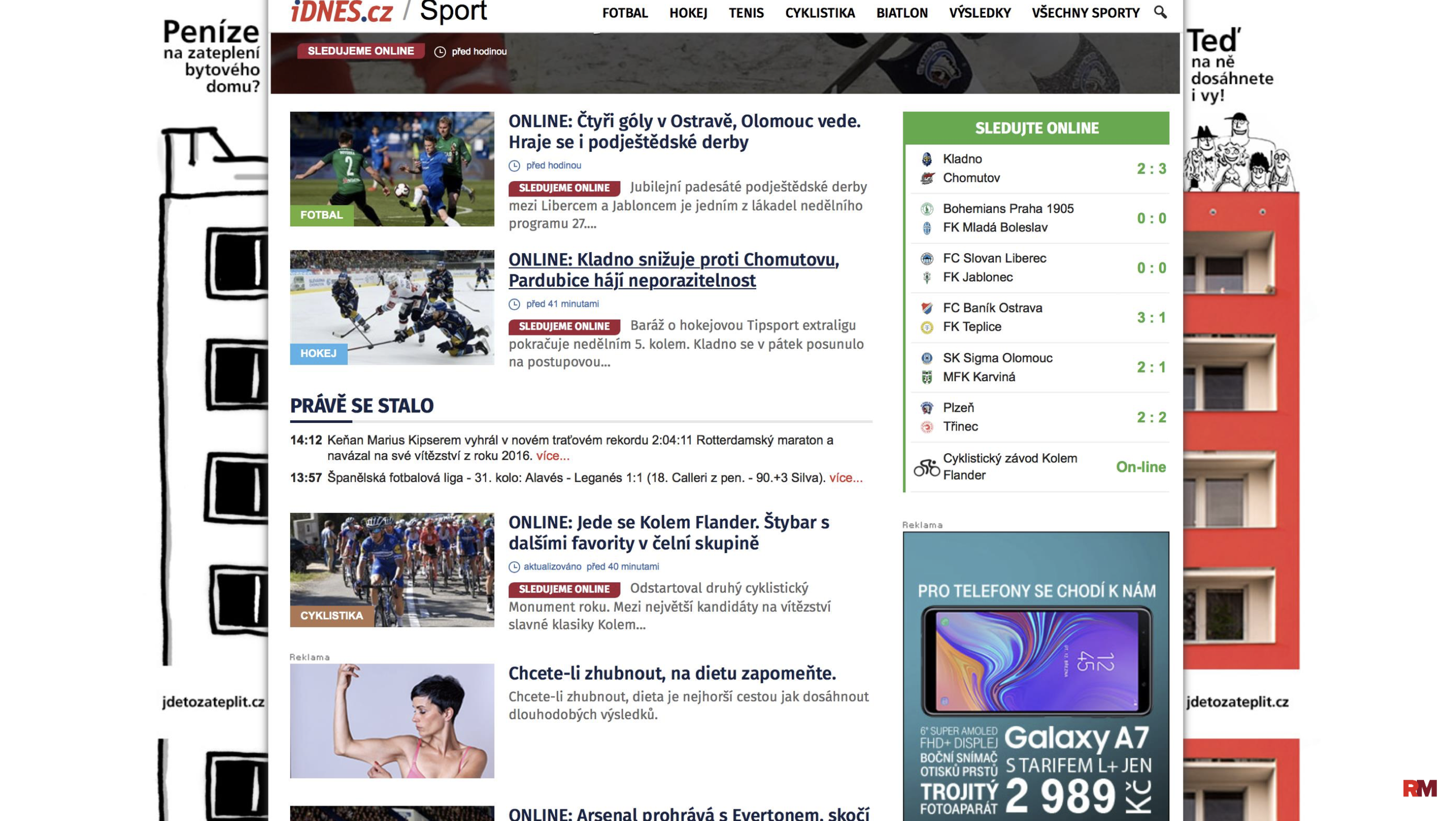1456x821 pixels.
Task: Click Bohemians vs Boleslav score 0 : 0
Action: coord(1151,219)
